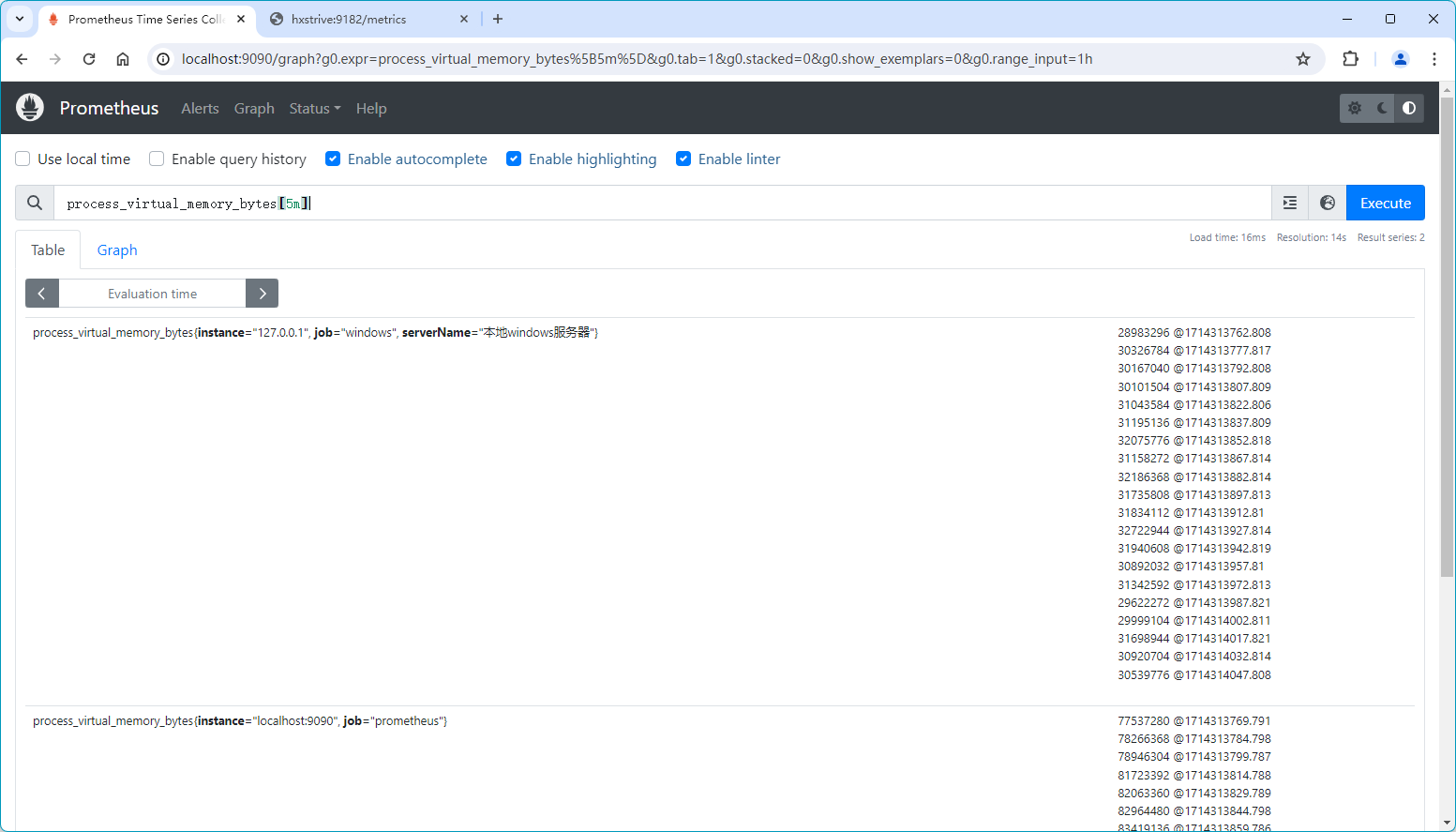Click the Prometheus brand title
Image resolution: width=1456 pixels, height=832 pixels.
pos(110,108)
